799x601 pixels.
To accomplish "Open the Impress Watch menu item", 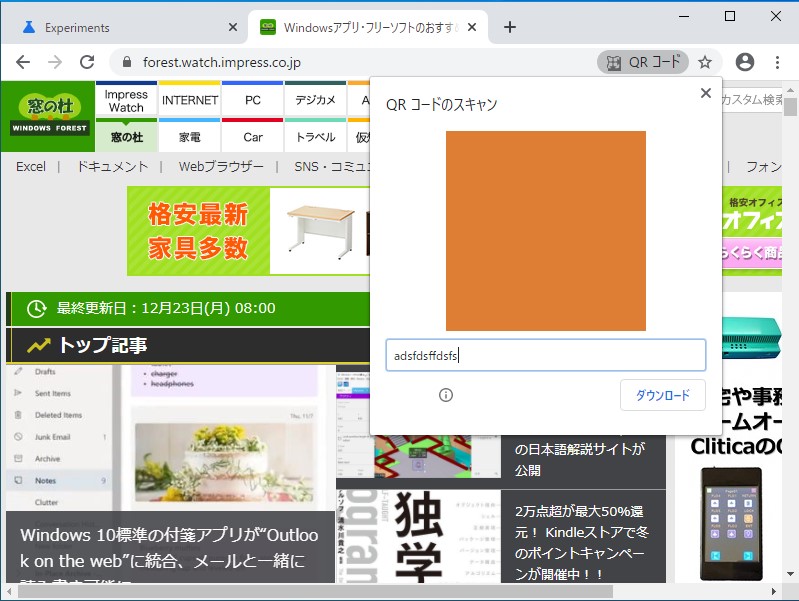I will [x=126, y=100].
